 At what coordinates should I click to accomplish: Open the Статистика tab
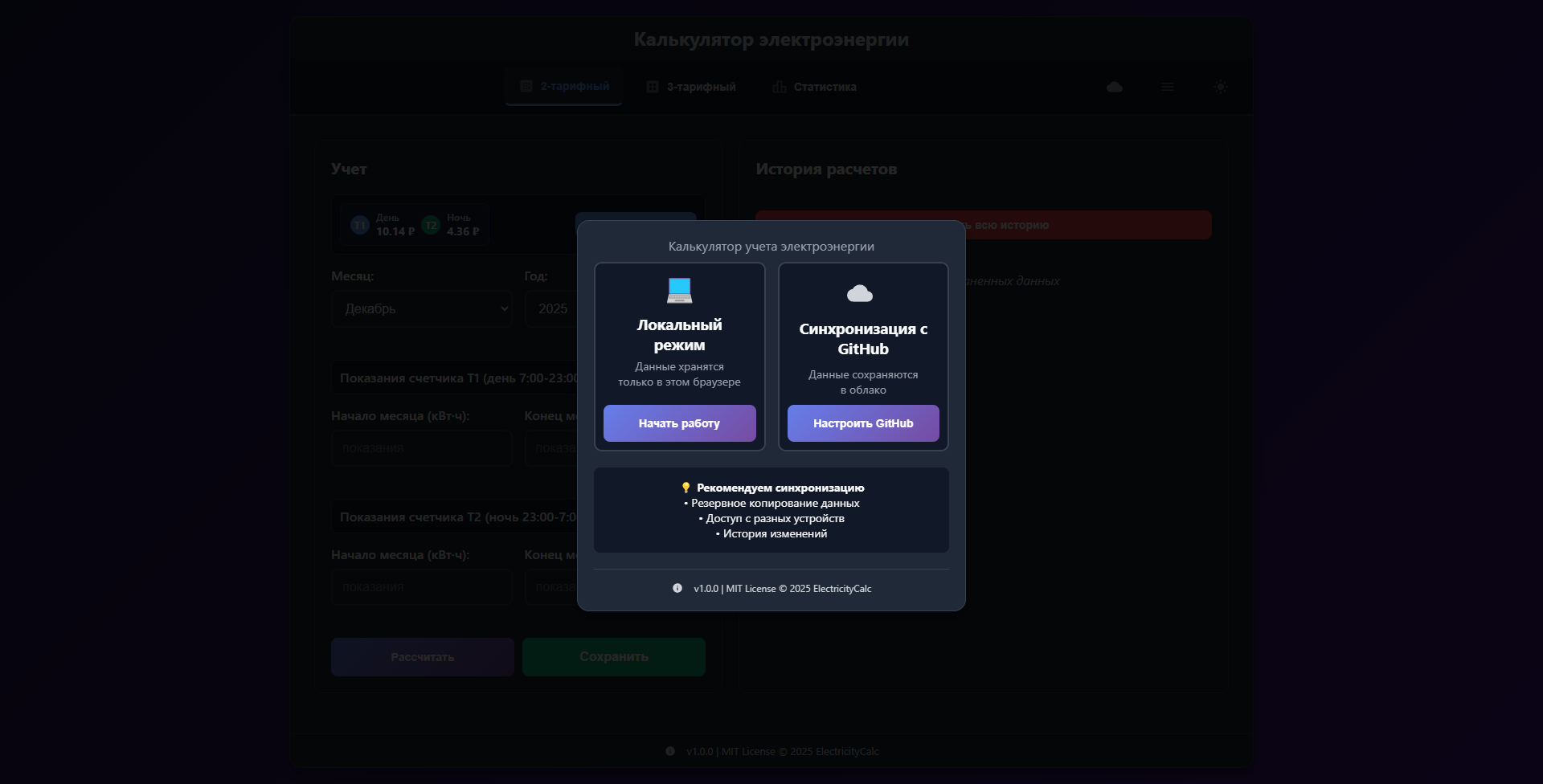point(815,87)
